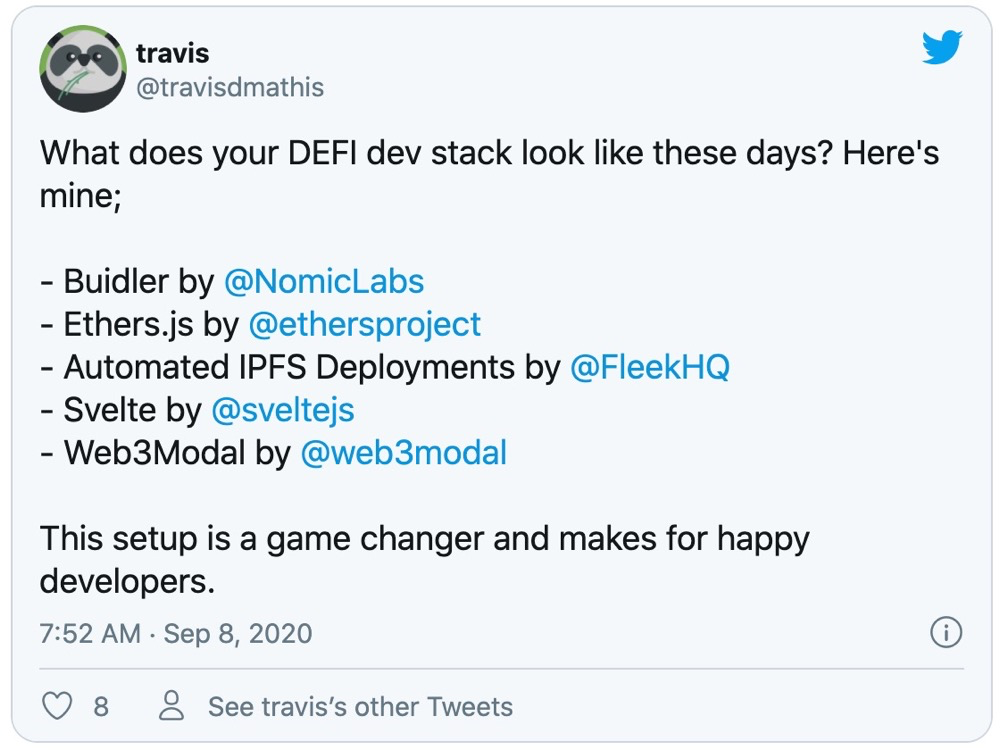Click the @web3modal mention

click(x=403, y=453)
